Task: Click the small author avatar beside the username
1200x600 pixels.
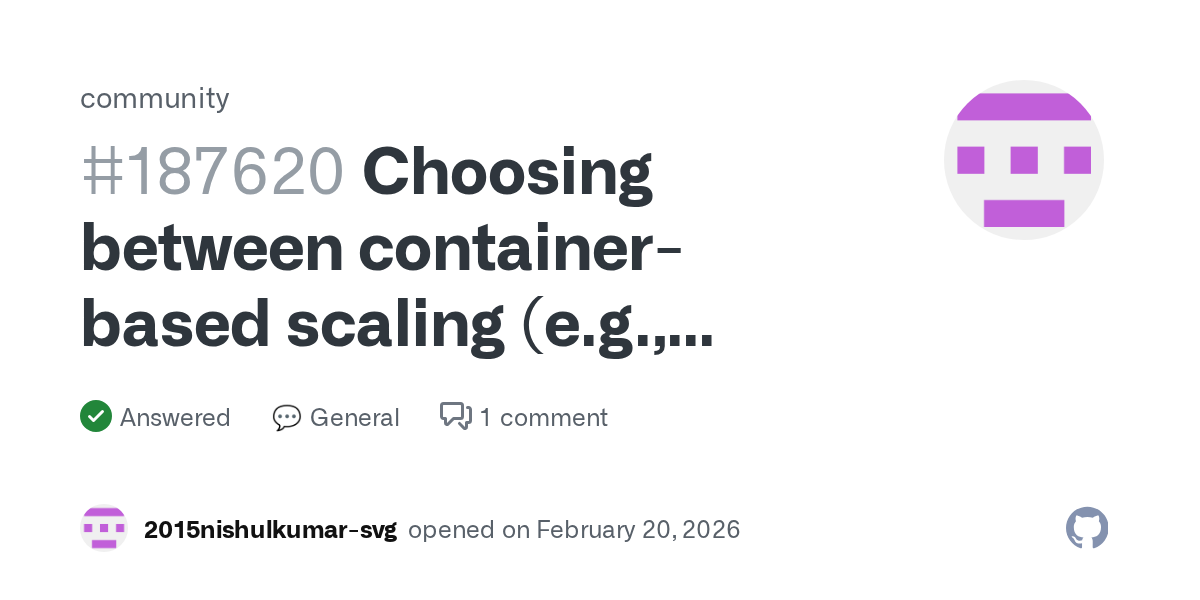Action: pos(104,529)
